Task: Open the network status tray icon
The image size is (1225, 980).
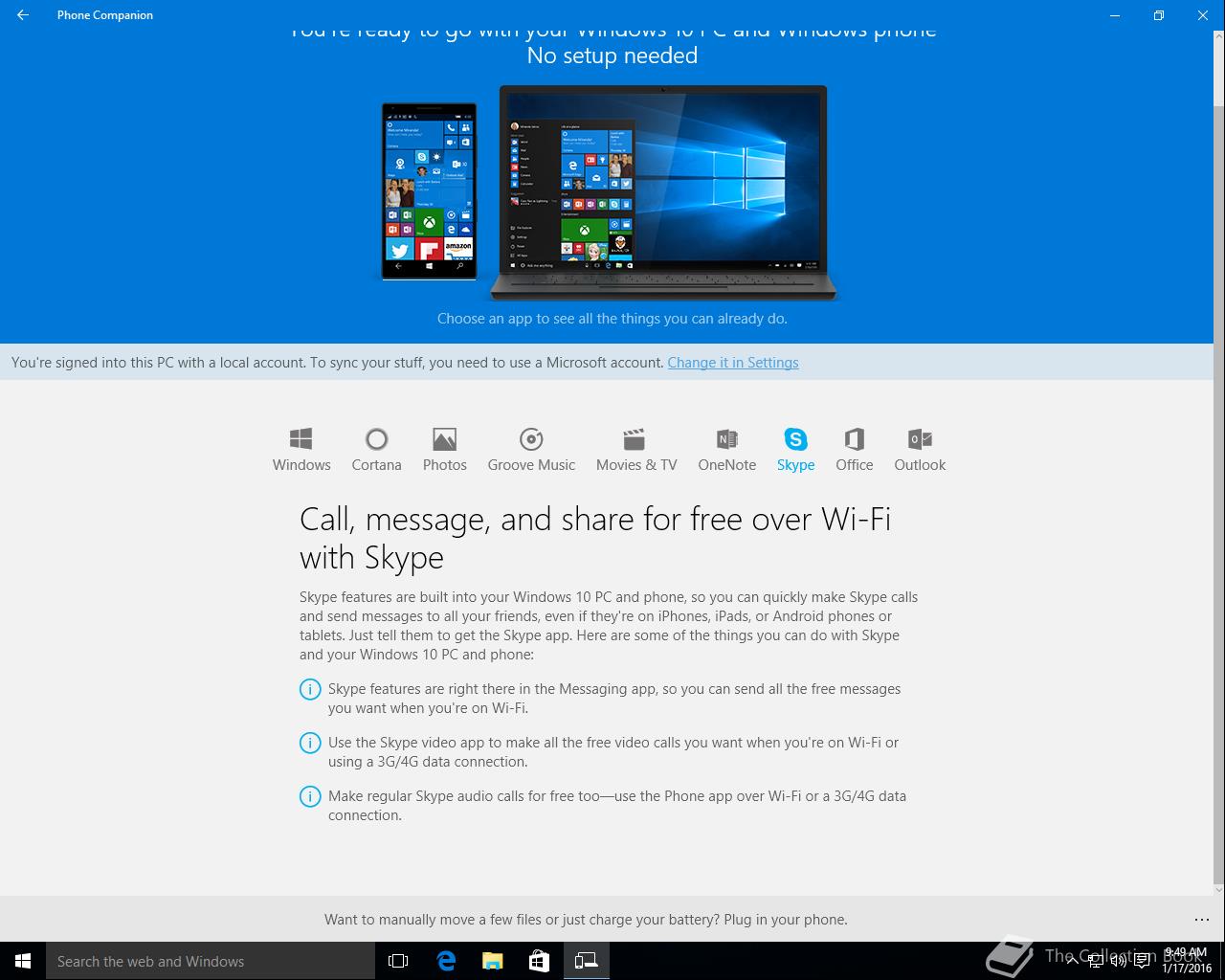Action: 1096,961
